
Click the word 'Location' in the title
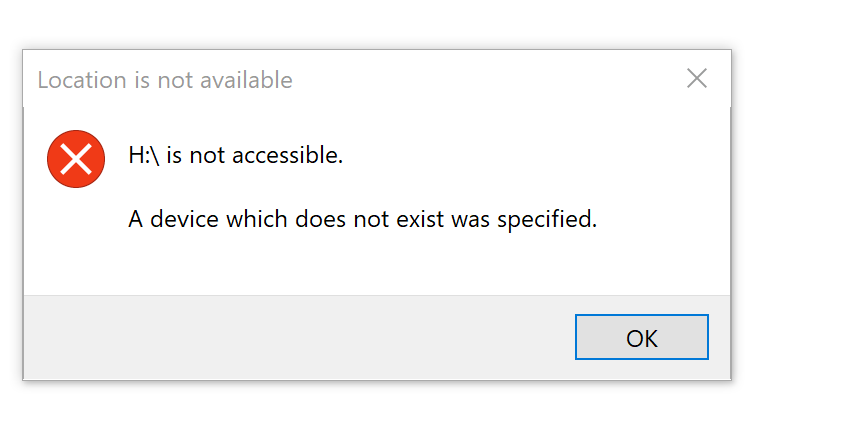click(x=78, y=80)
